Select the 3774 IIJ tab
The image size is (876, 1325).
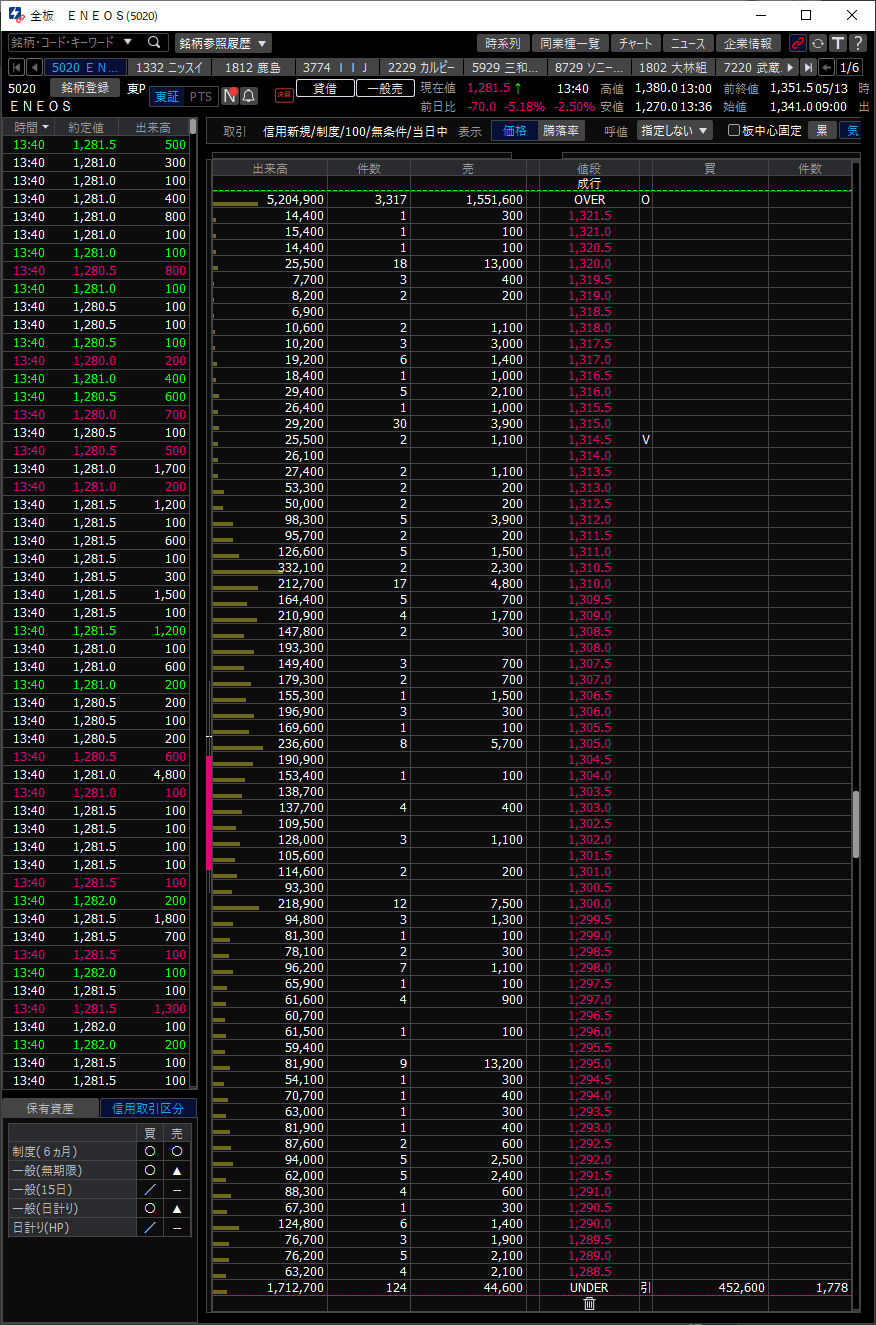coord(337,68)
